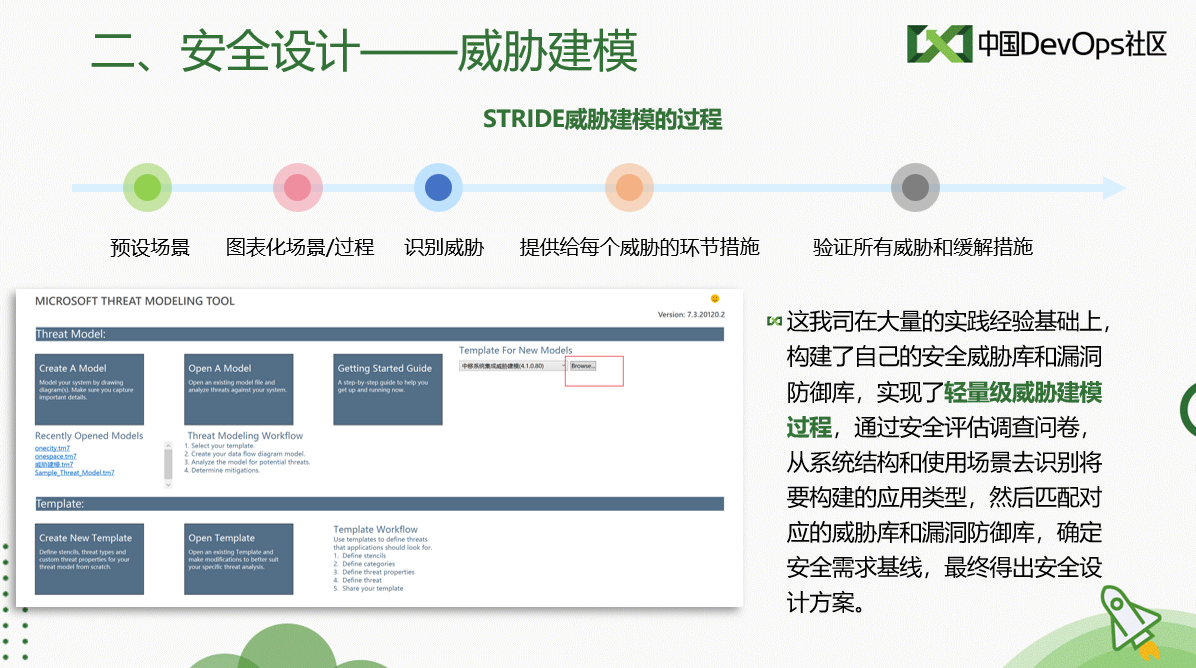Click the Template Workflow heading
The image size is (1196, 668).
pos(375,529)
